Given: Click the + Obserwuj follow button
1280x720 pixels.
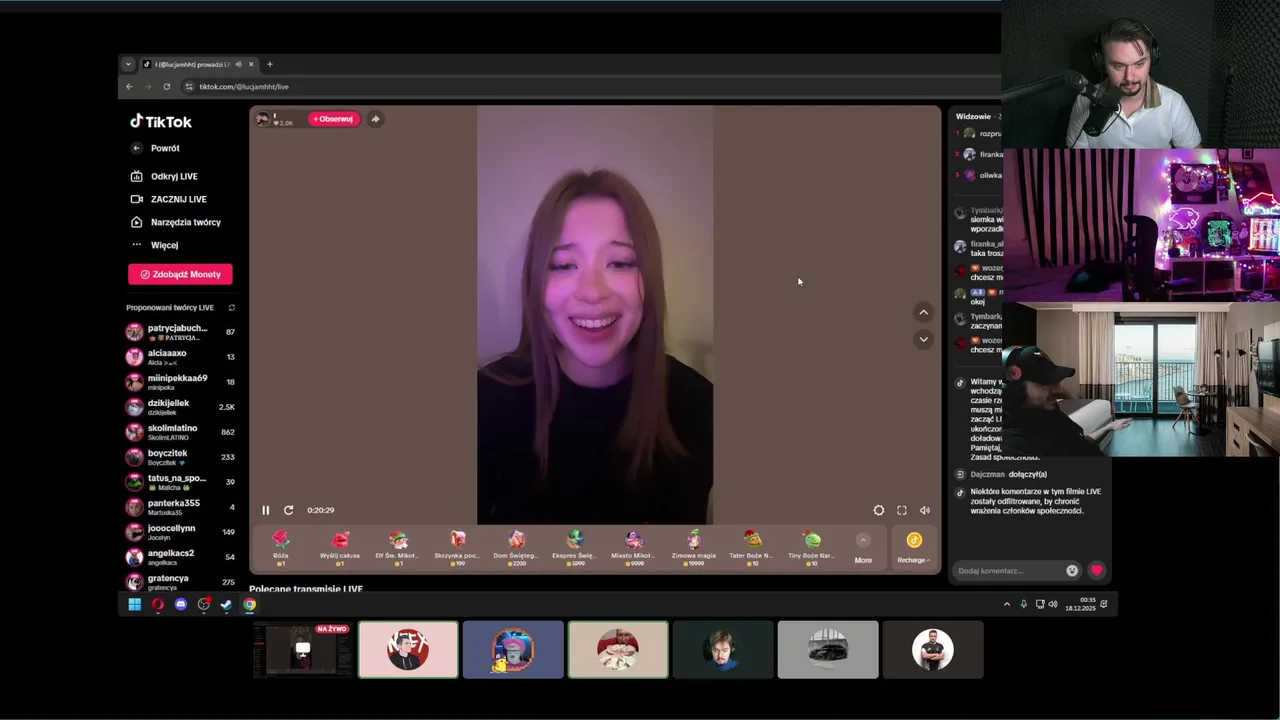Looking at the screenshot, I should coord(333,119).
